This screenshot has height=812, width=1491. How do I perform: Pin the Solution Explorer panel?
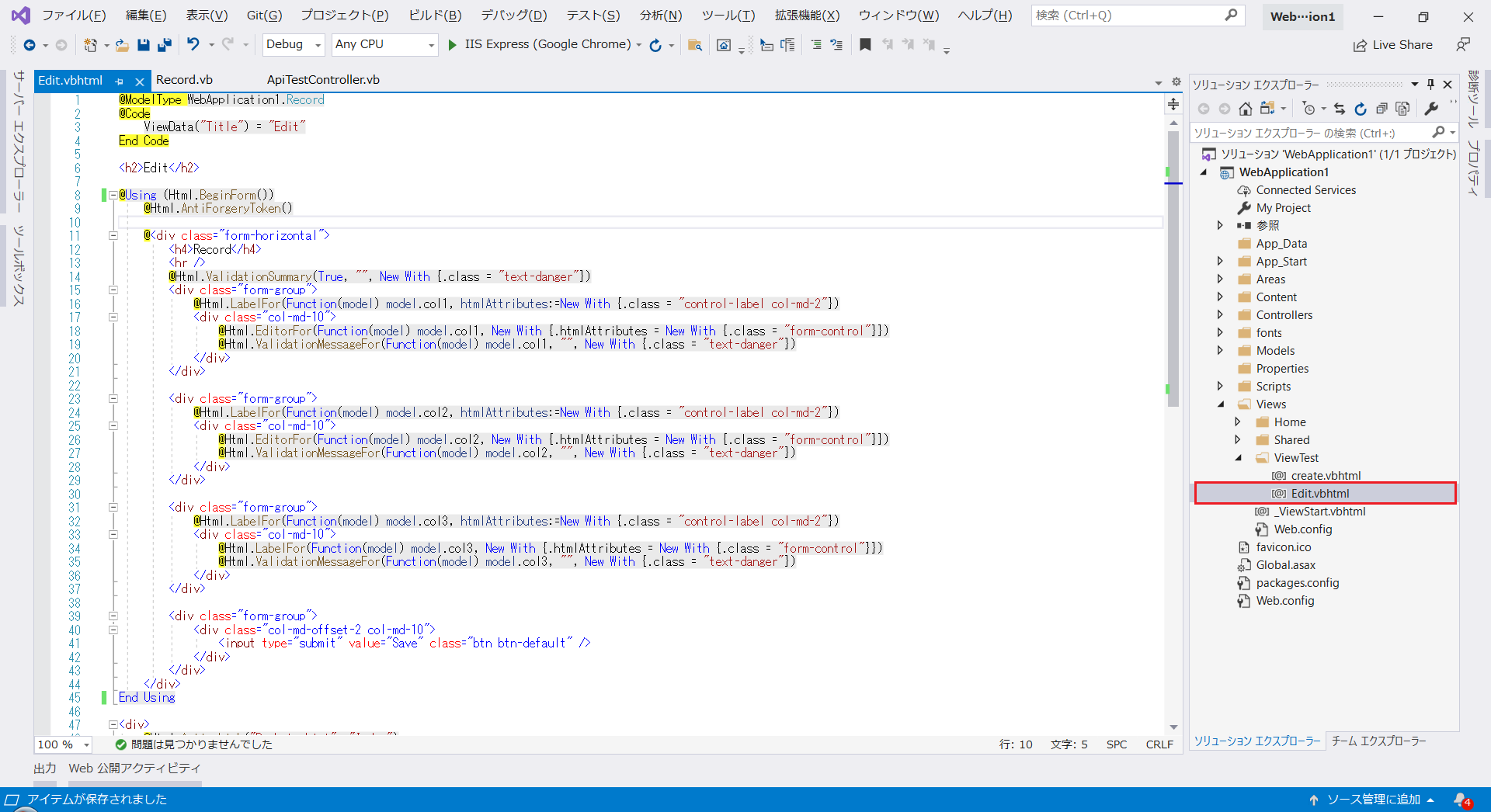pyautogui.click(x=1429, y=84)
